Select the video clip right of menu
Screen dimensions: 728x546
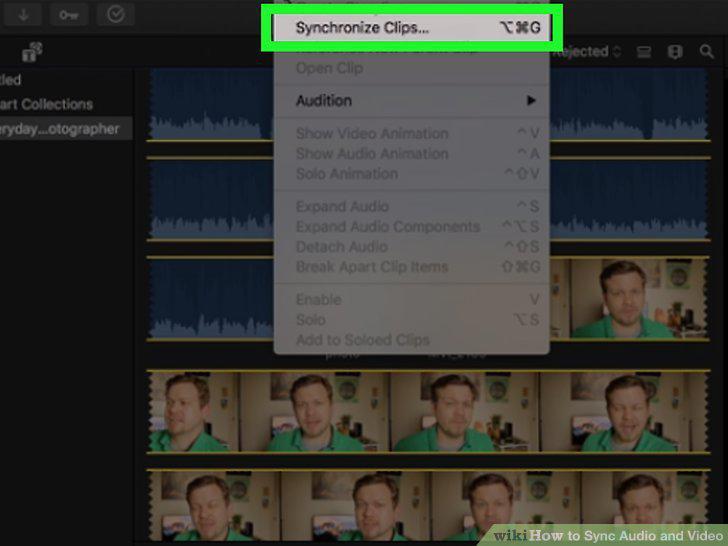click(x=630, y=299)
